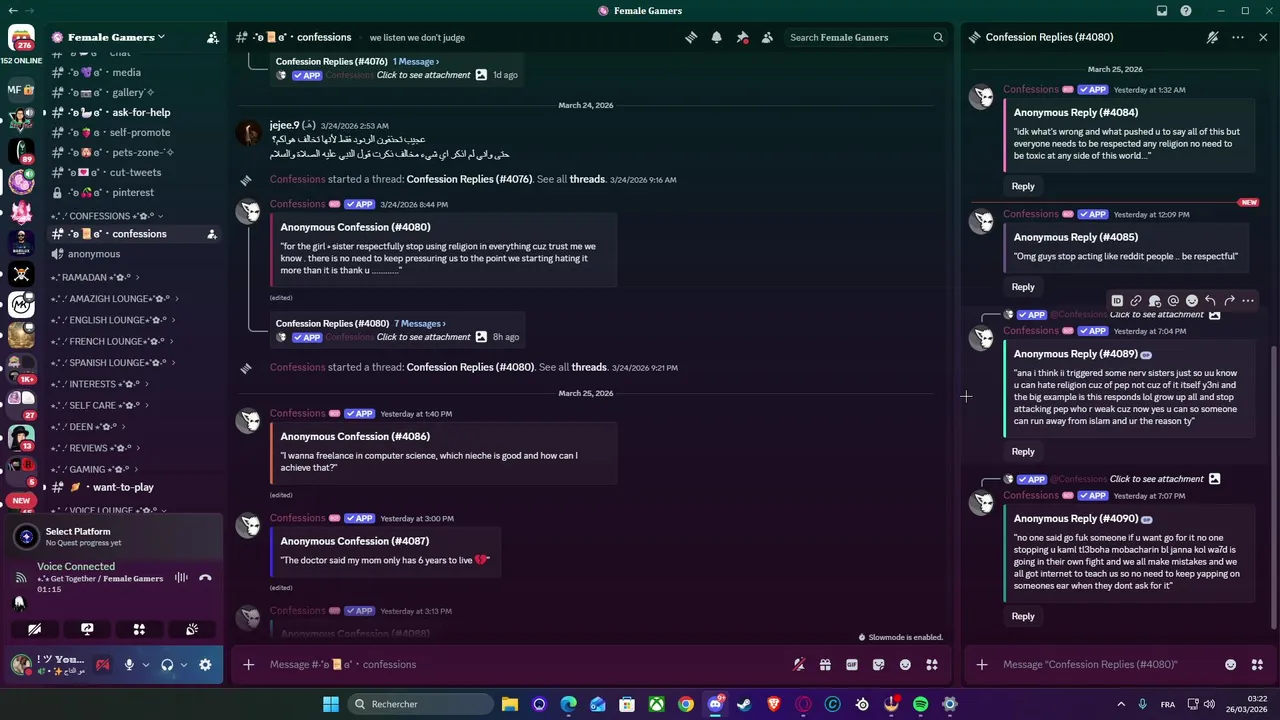The height and width of the screenshot is (720, 1280).
Task: Add attachment plus in confessions message box
Action: pyautogui.click(x=249, y=664)
